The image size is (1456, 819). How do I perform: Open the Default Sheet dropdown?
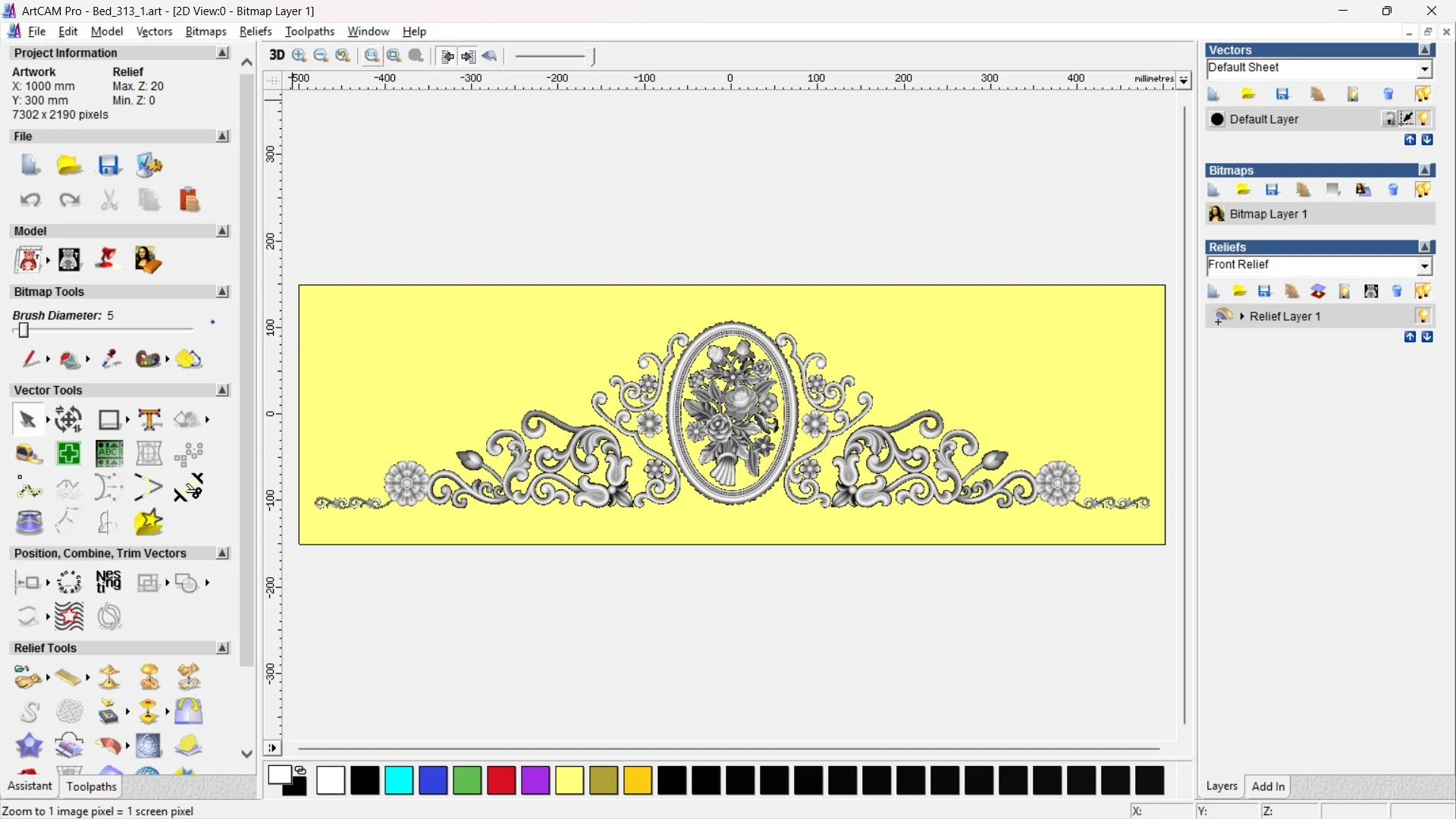click(x=1424, y=69)
